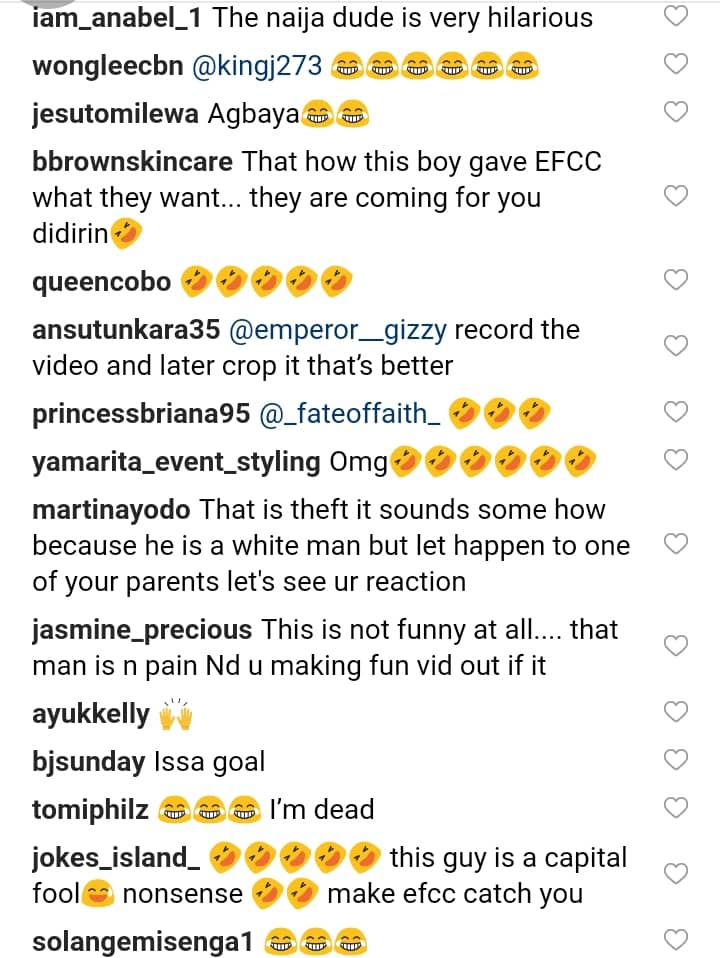Open the @kingj273 mention
720x958 pixels.
tap(256, 66)
